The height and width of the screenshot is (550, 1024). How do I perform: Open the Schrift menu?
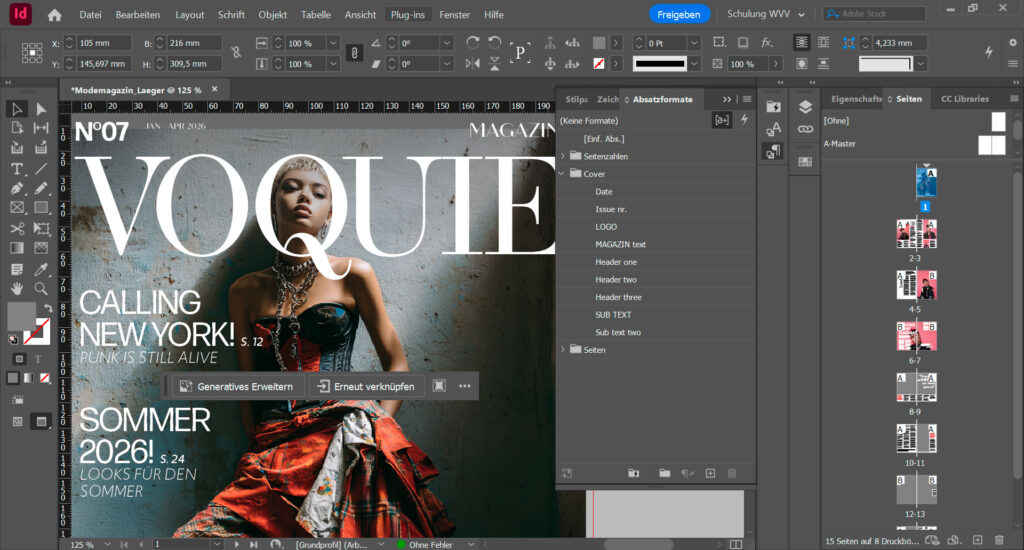point(231,14)
